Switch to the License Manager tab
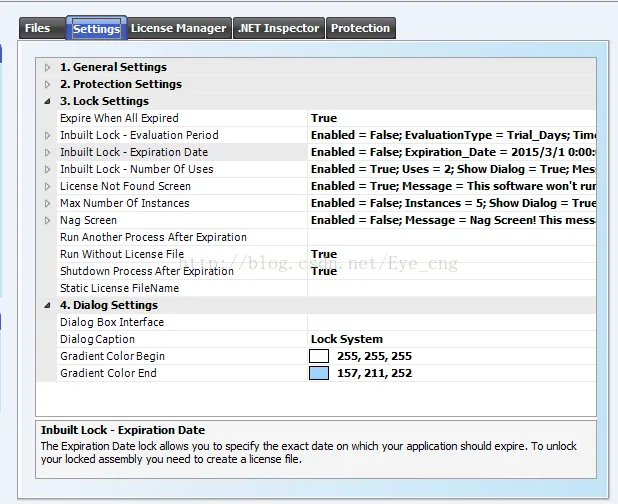 [179, 28]
